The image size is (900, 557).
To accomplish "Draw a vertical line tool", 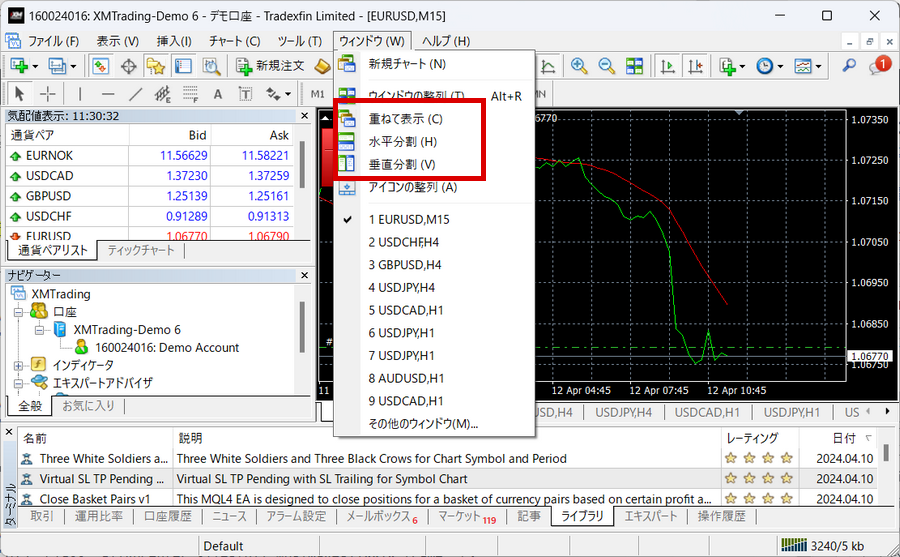I will pos(79,93).
